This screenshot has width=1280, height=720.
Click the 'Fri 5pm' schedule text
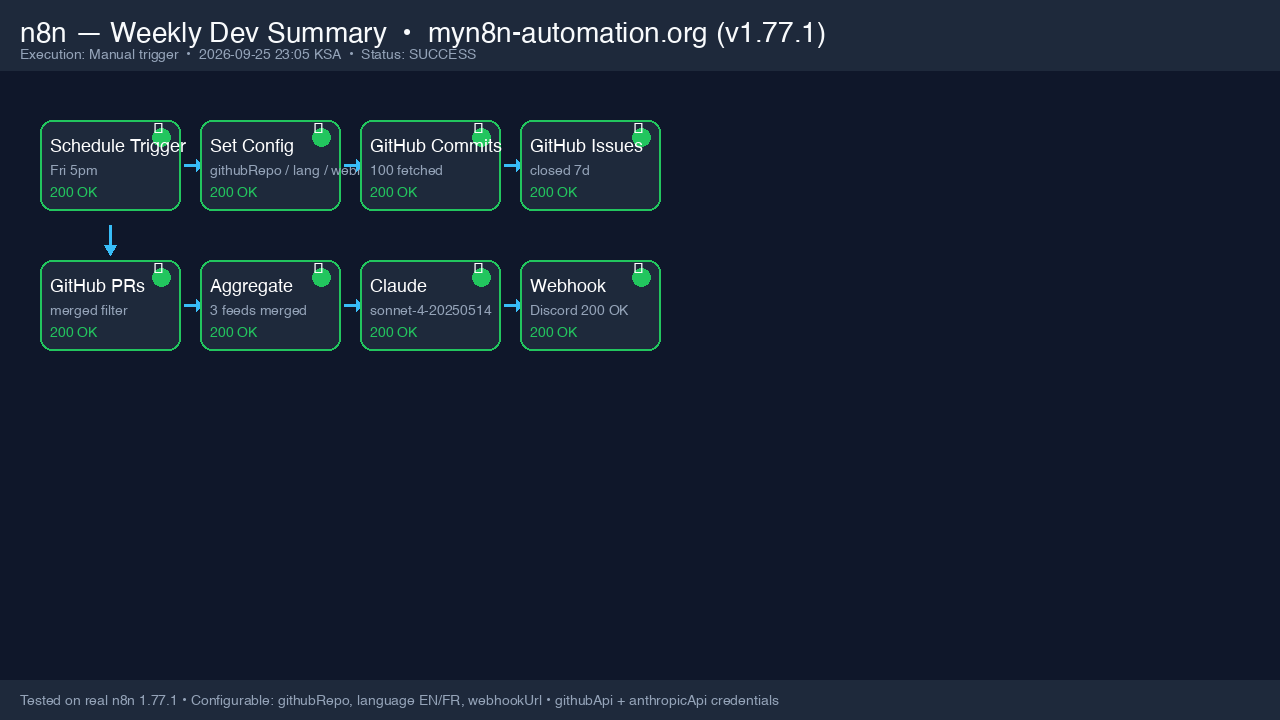pos(74,170)
